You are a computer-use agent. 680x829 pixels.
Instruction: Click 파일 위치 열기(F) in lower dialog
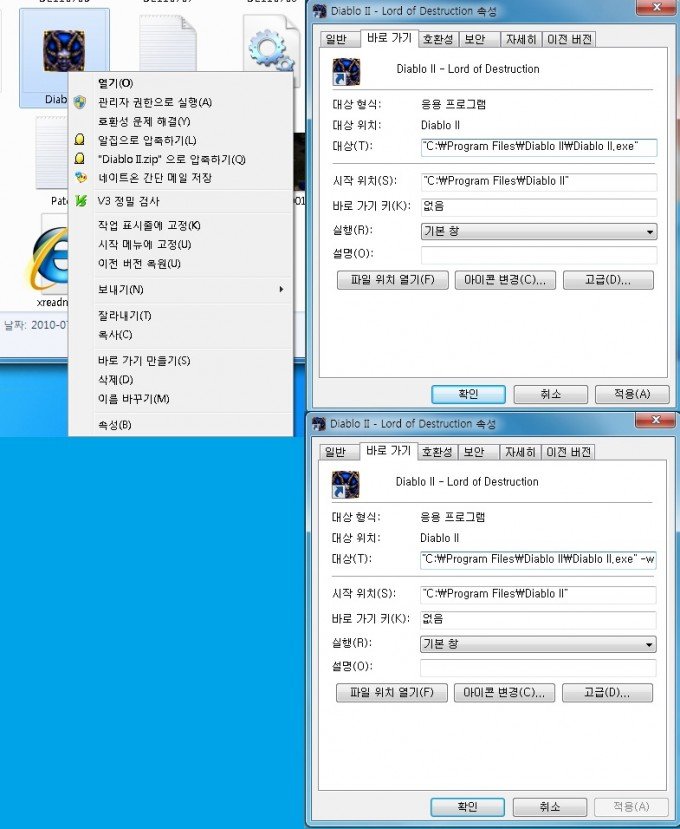pos(391,693)
